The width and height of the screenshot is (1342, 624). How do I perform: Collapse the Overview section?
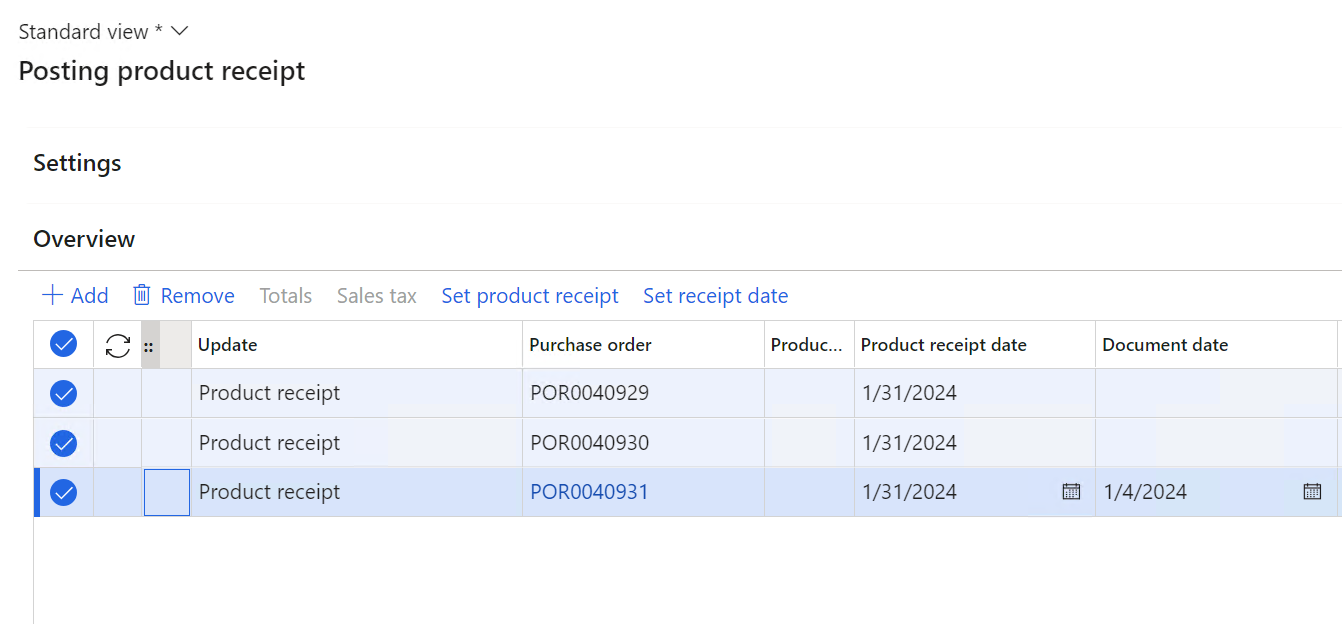(84, 239)
